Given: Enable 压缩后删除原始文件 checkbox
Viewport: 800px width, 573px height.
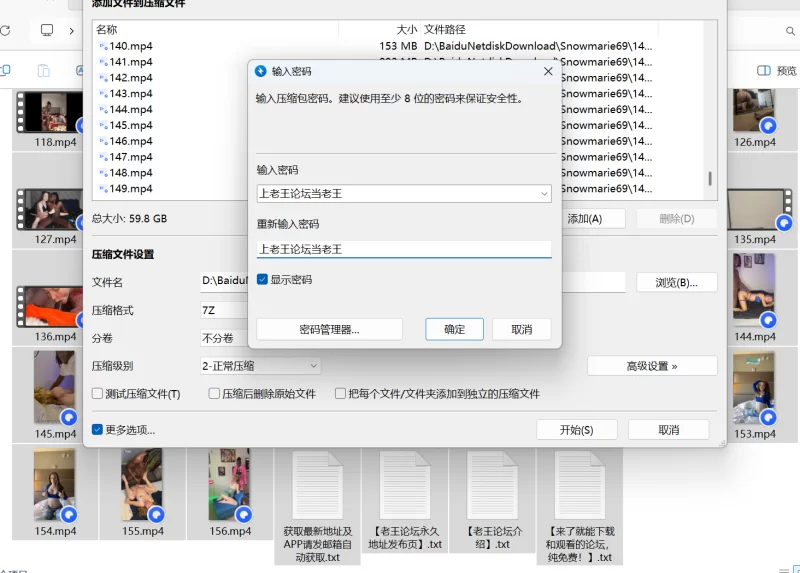Looking at the screenshot, I should click(214, 393).
